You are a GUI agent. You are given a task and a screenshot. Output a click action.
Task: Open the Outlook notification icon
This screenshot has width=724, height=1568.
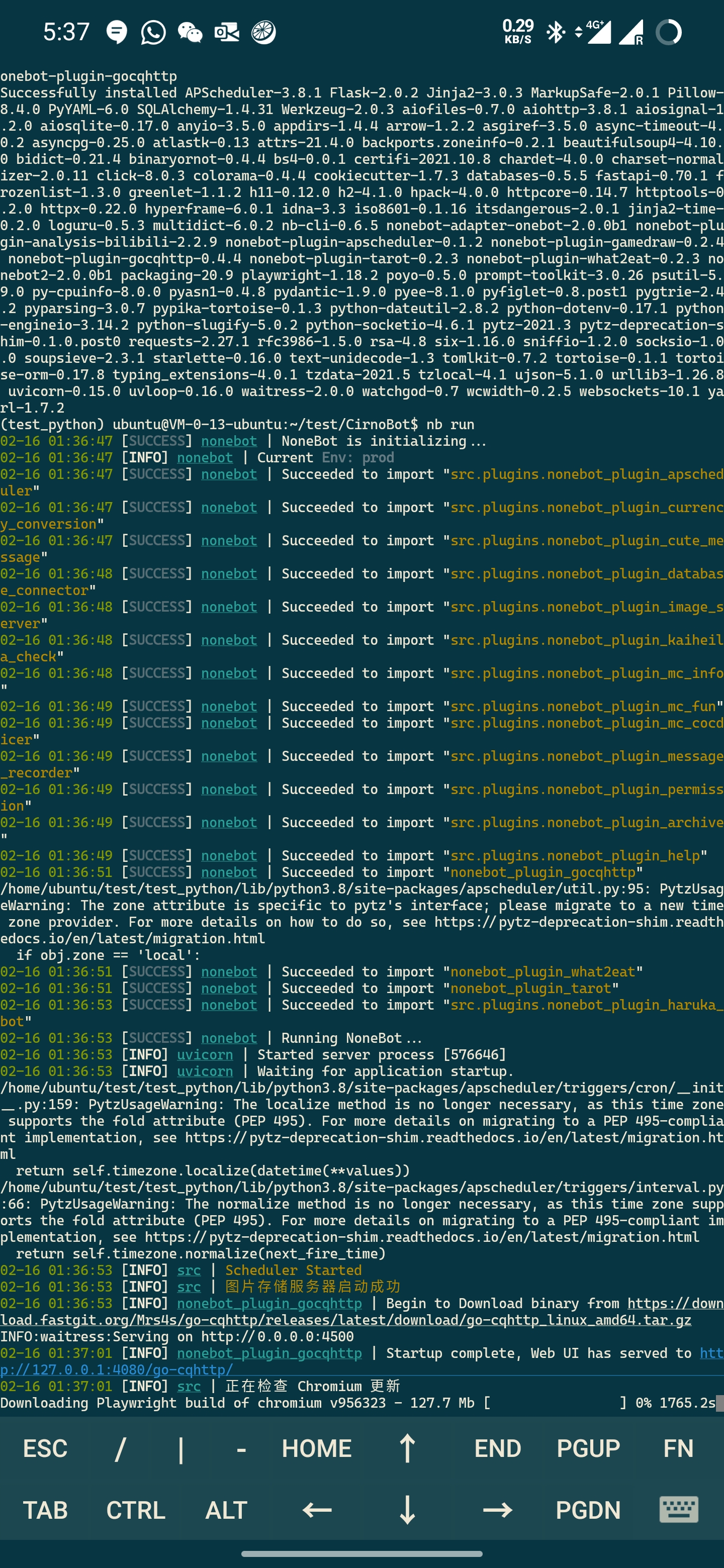pyautogui.click(x=227, y=32)
